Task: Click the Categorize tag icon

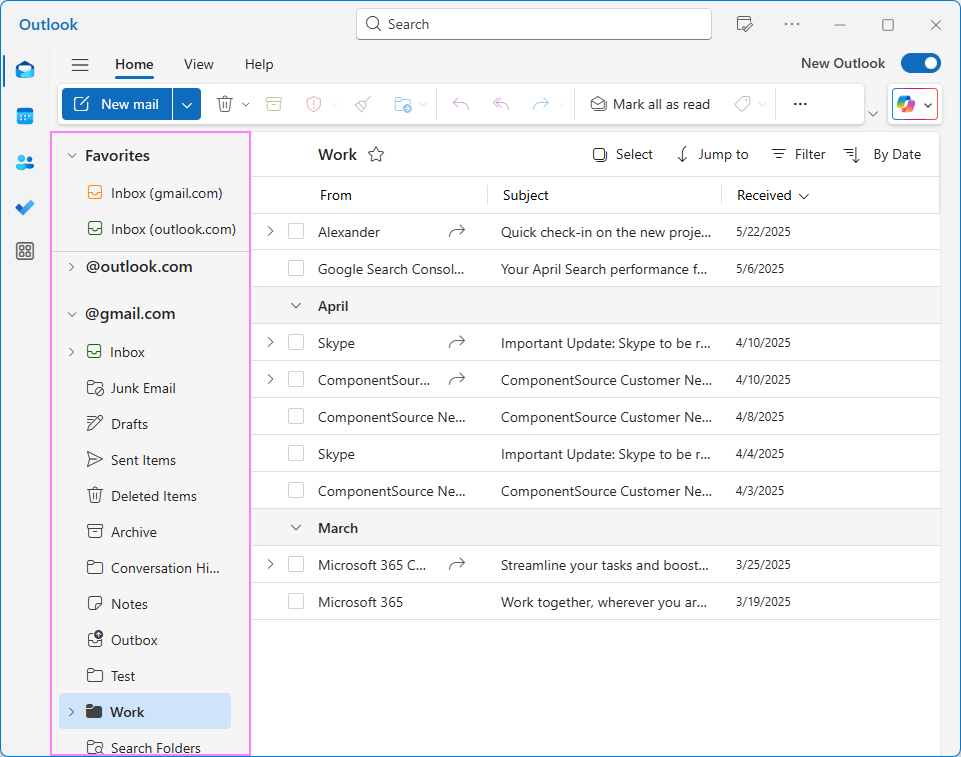Action: (x=742, y=104)
